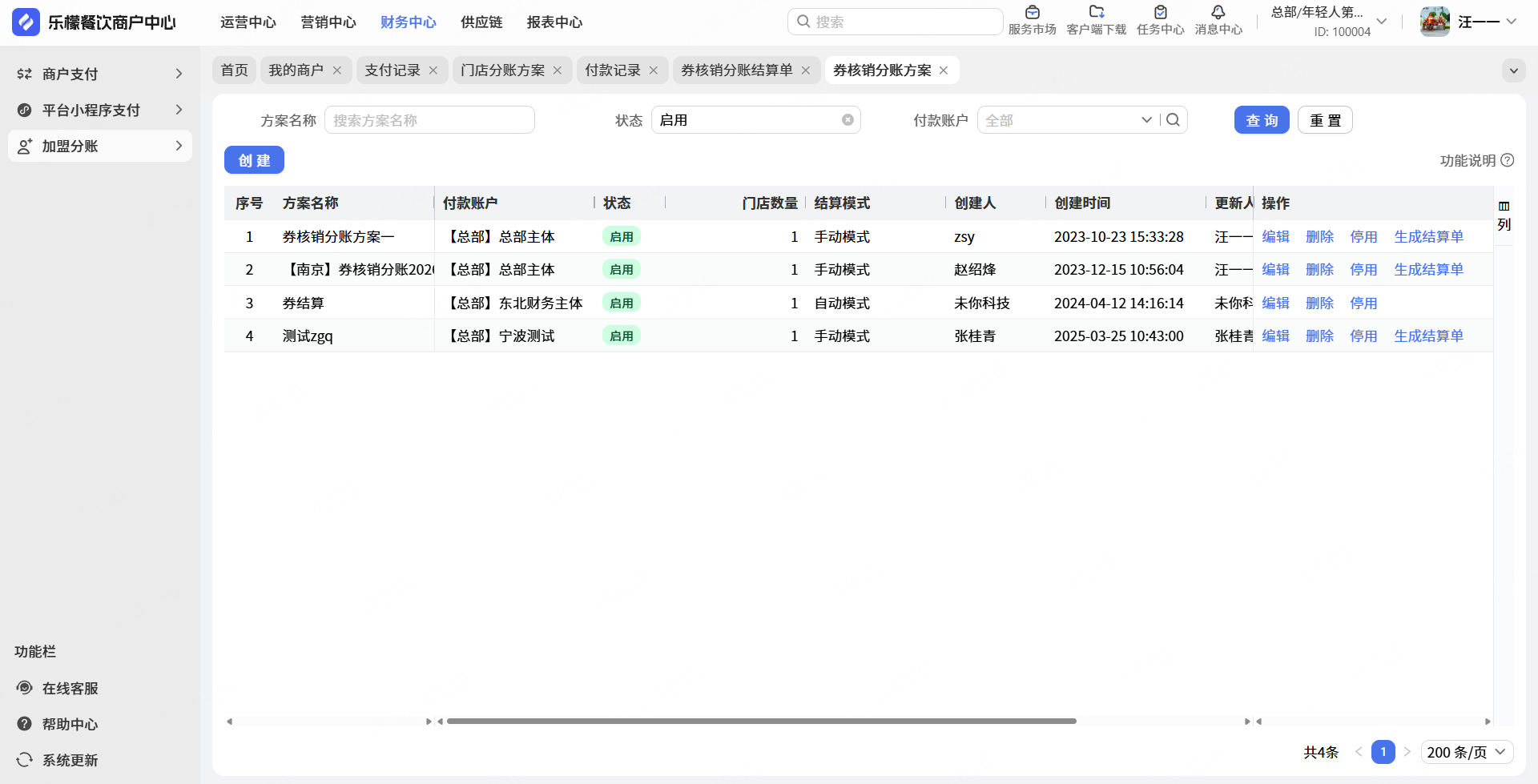Click the 功能说明 help question icon
This screenshot has width=1538, height=784.
point(1508,160)
